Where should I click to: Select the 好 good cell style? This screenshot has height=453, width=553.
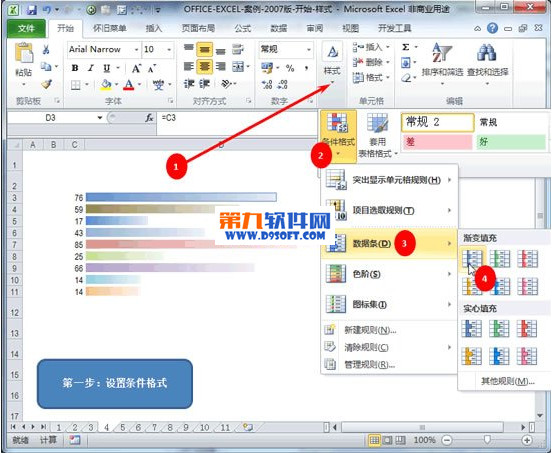511,142
